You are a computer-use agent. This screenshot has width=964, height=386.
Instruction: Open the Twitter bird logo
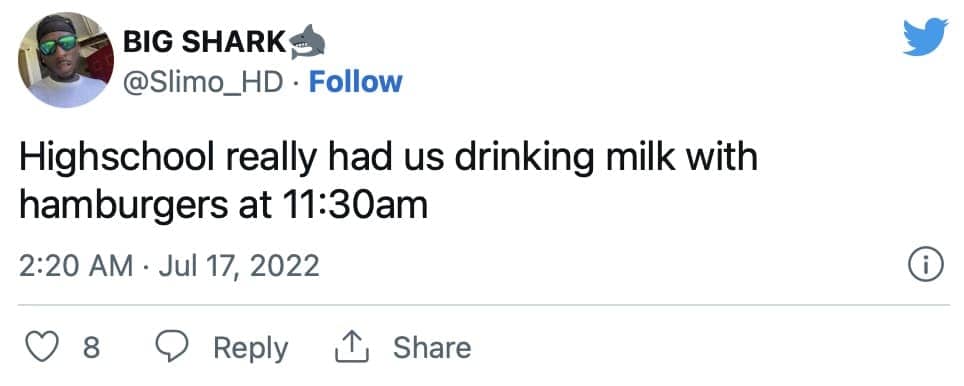tap(925, 37)
